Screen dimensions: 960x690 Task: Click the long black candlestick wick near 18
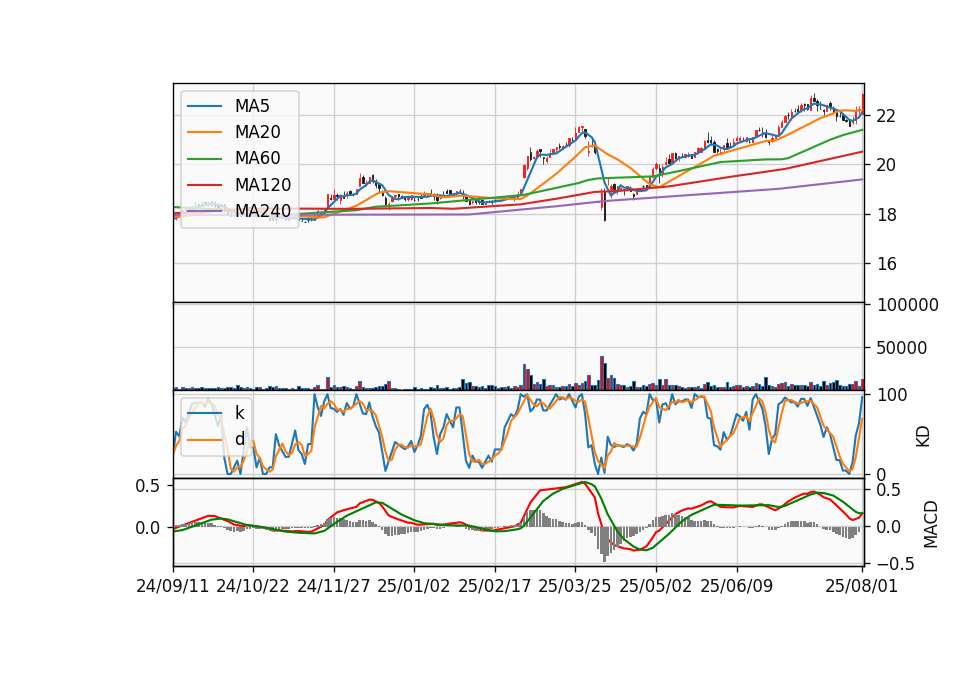(x=605, y=206)
